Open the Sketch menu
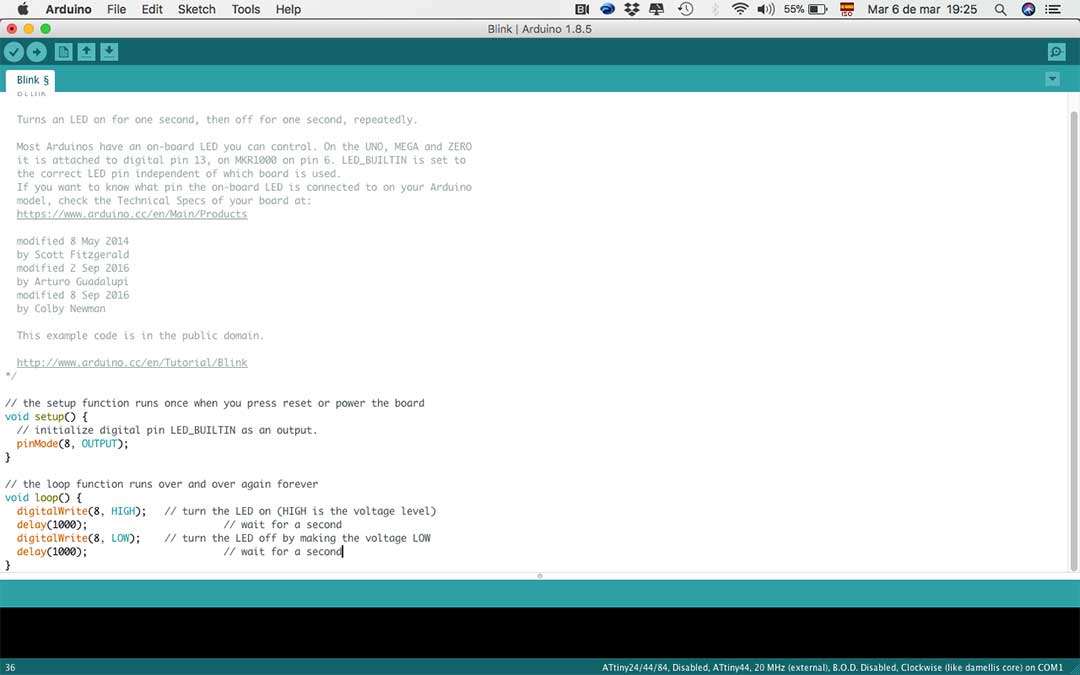The height and width of the screenshot is (675, 1080). (x=196, y=9)
